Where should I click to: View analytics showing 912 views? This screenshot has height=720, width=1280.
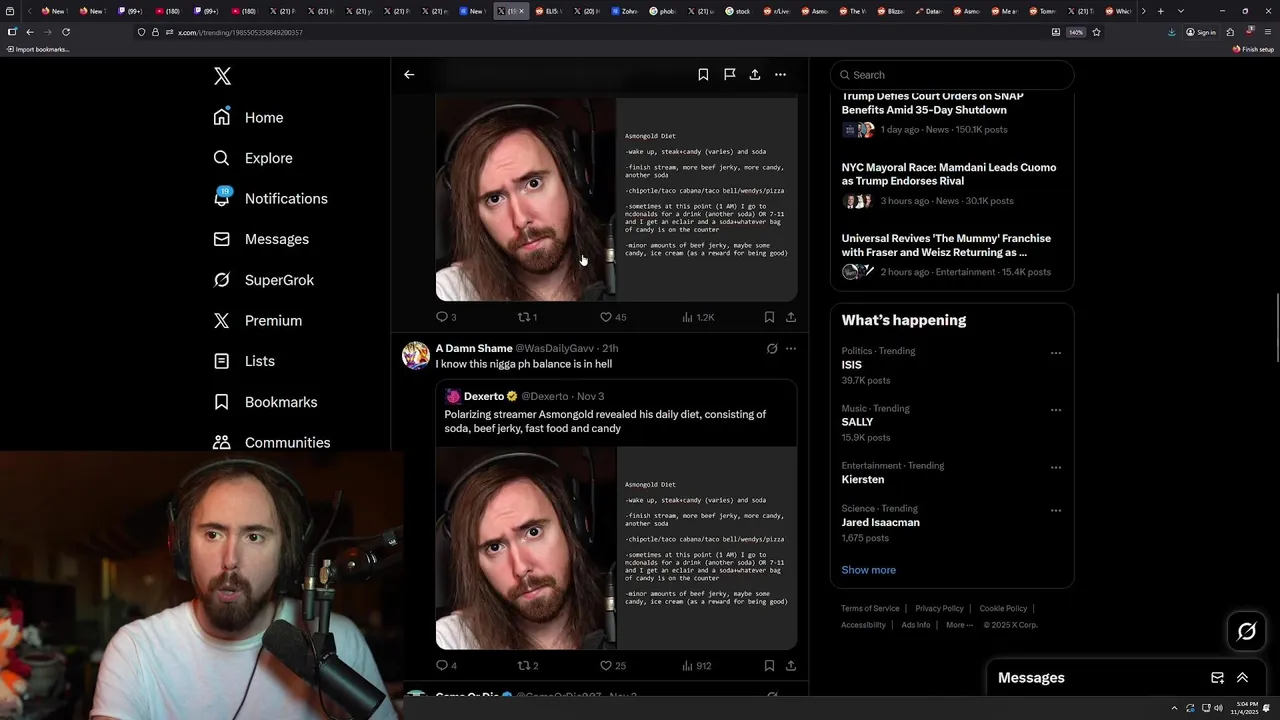pos(696,665)
